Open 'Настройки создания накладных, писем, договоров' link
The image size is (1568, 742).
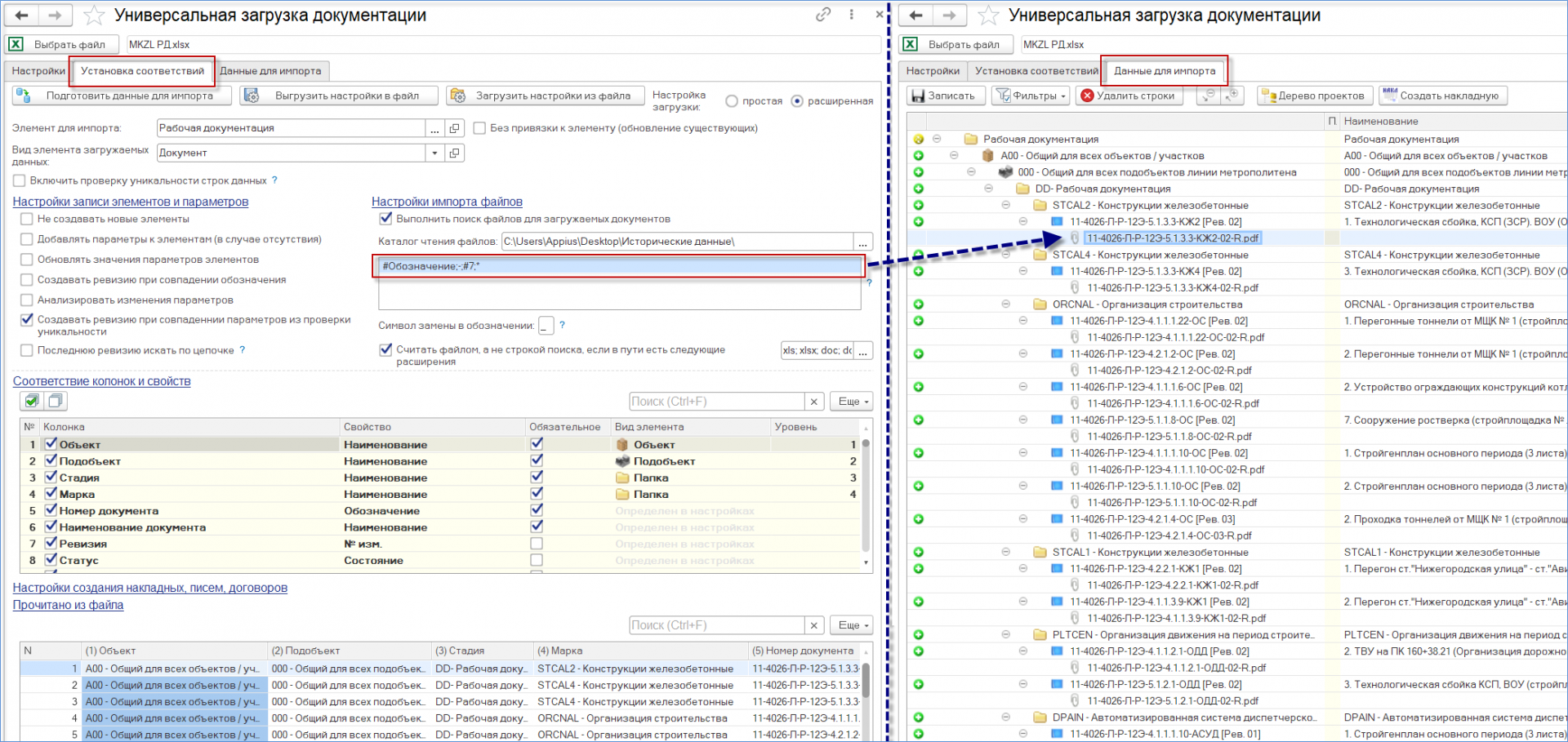(150, 588)
